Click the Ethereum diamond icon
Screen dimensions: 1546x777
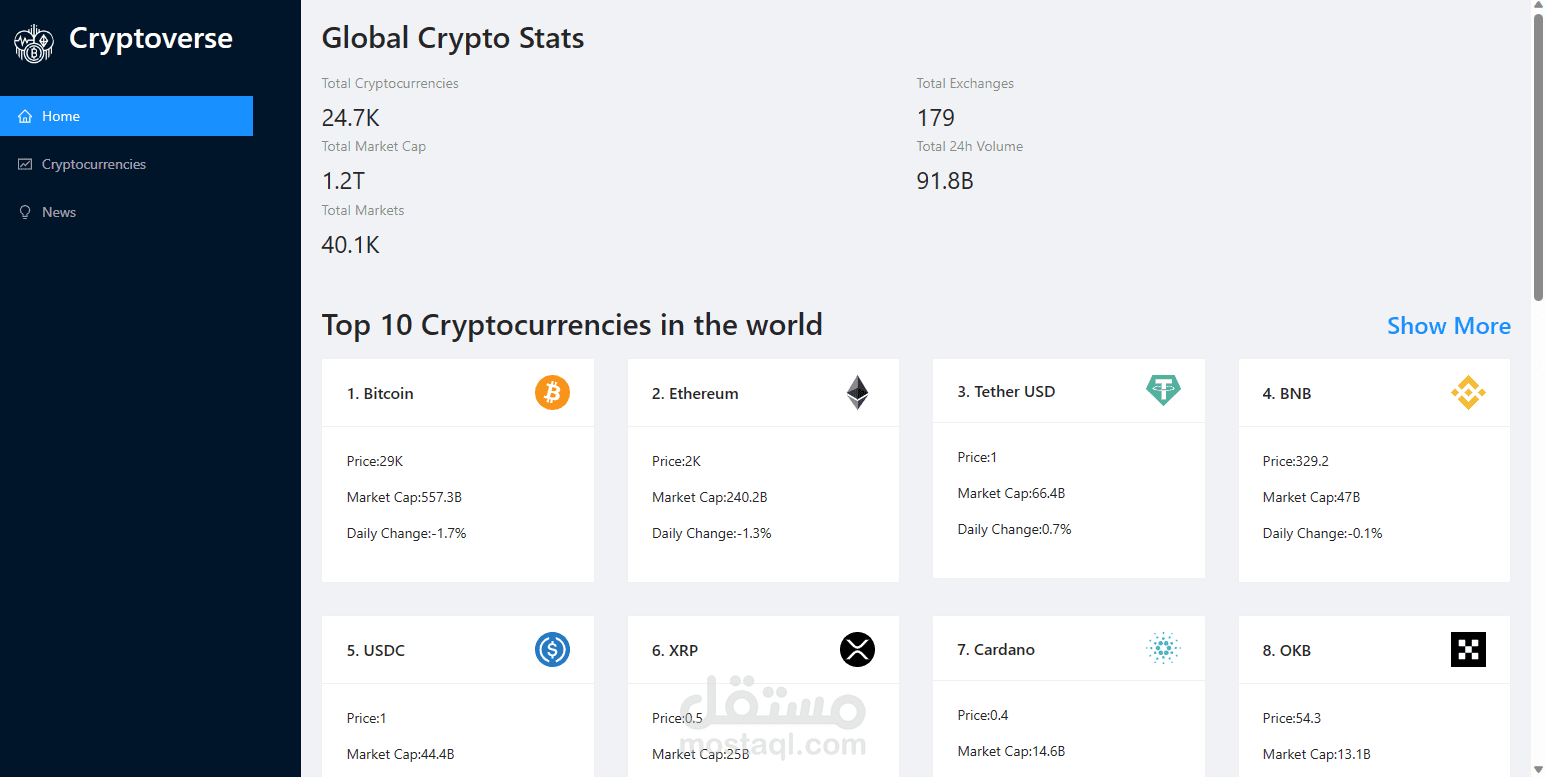pyautogui.click(x=857, y=392)
